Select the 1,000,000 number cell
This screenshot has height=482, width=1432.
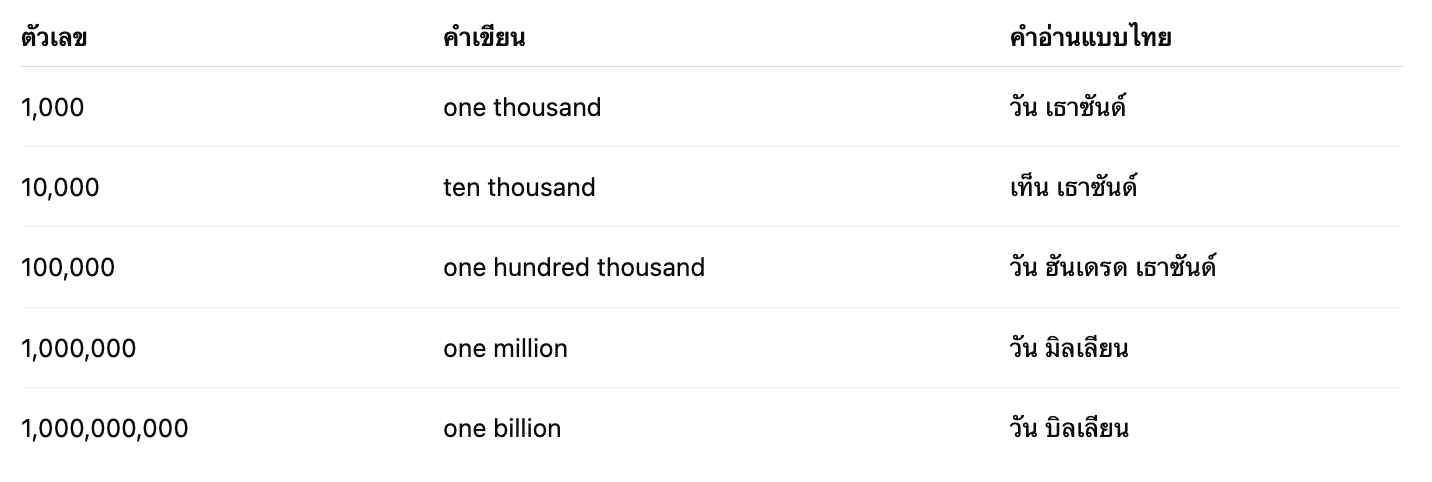pyautogui.click(x=78, y=348)
